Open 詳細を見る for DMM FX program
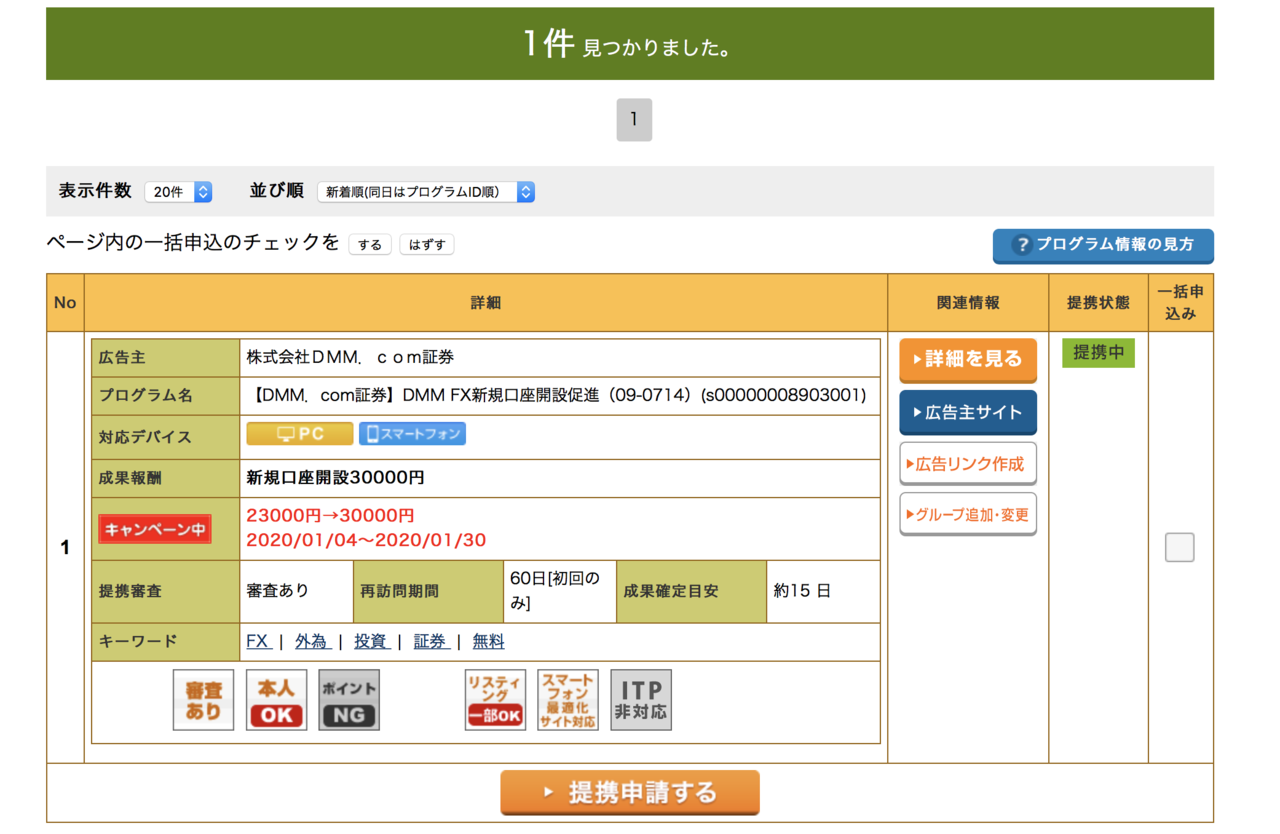This screenshot has height=834, width=1280. 968,360
